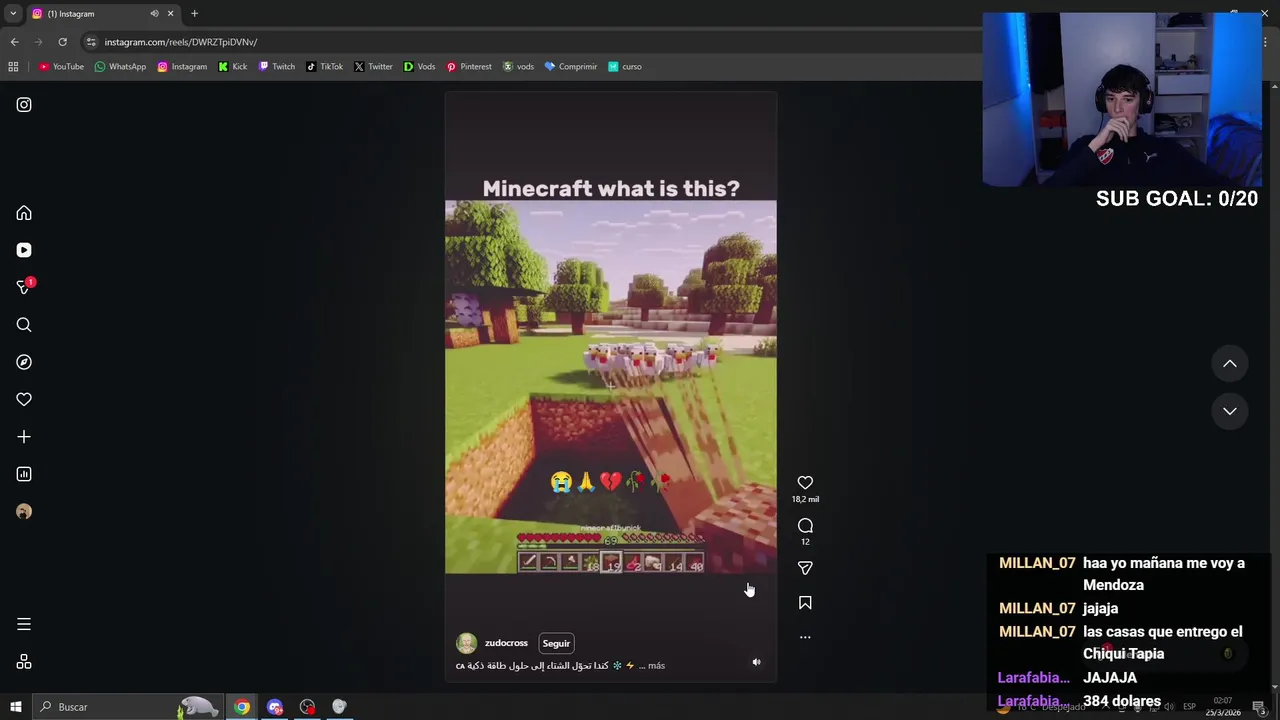Click the address bar URL
The image size is (1280, 720).
181,42
